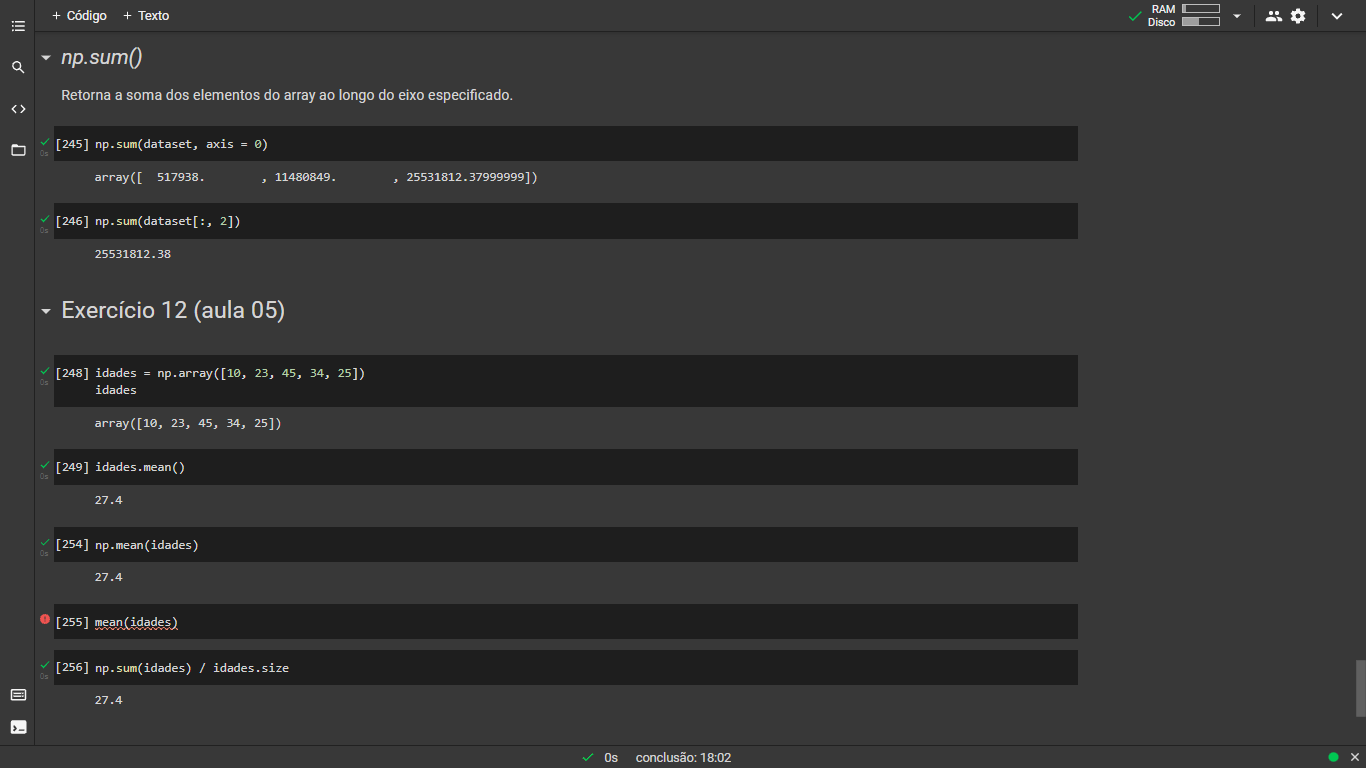Click the Exercício 12 (aula 05) heading
The width and height of the screenshot is (1366, 768).
[x=173, y=311]
